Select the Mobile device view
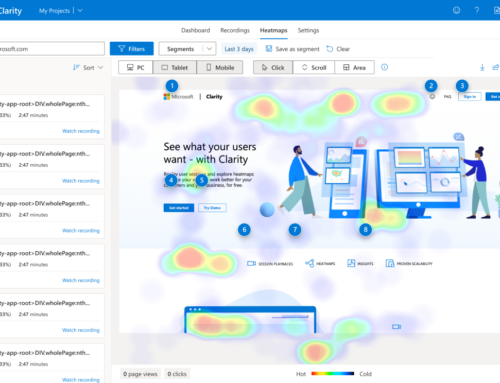500x383 pixels. (220, 67)
